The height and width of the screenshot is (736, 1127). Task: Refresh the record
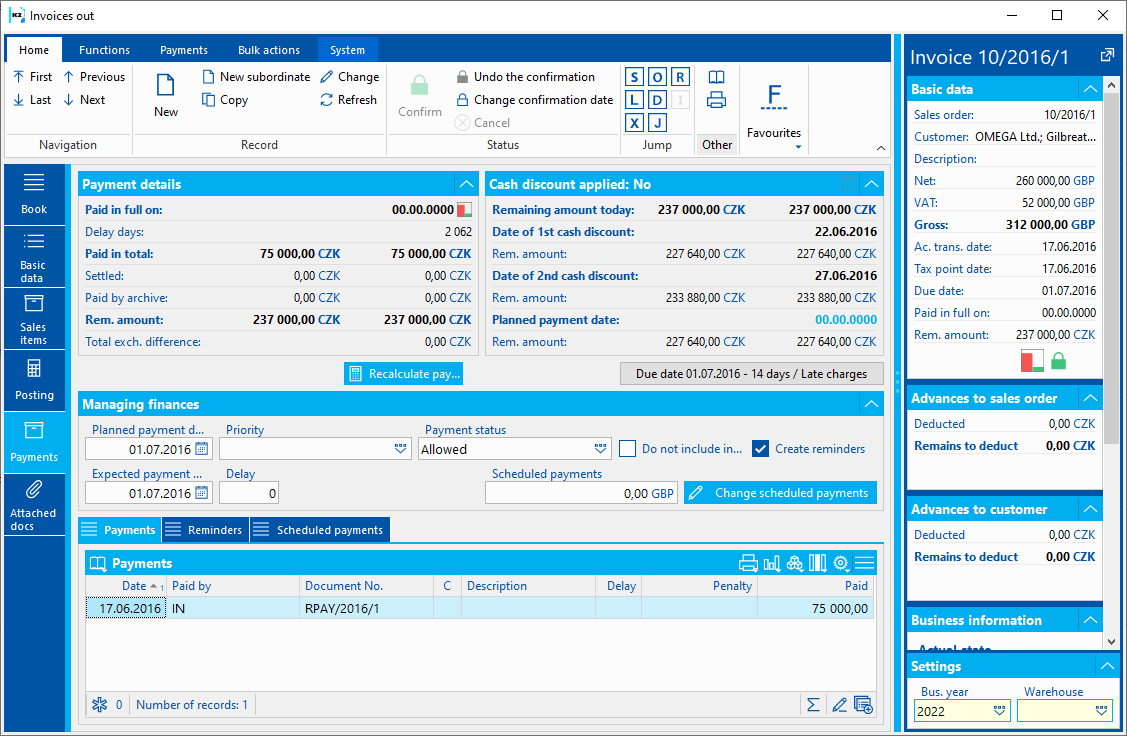(x=349, y=100)
